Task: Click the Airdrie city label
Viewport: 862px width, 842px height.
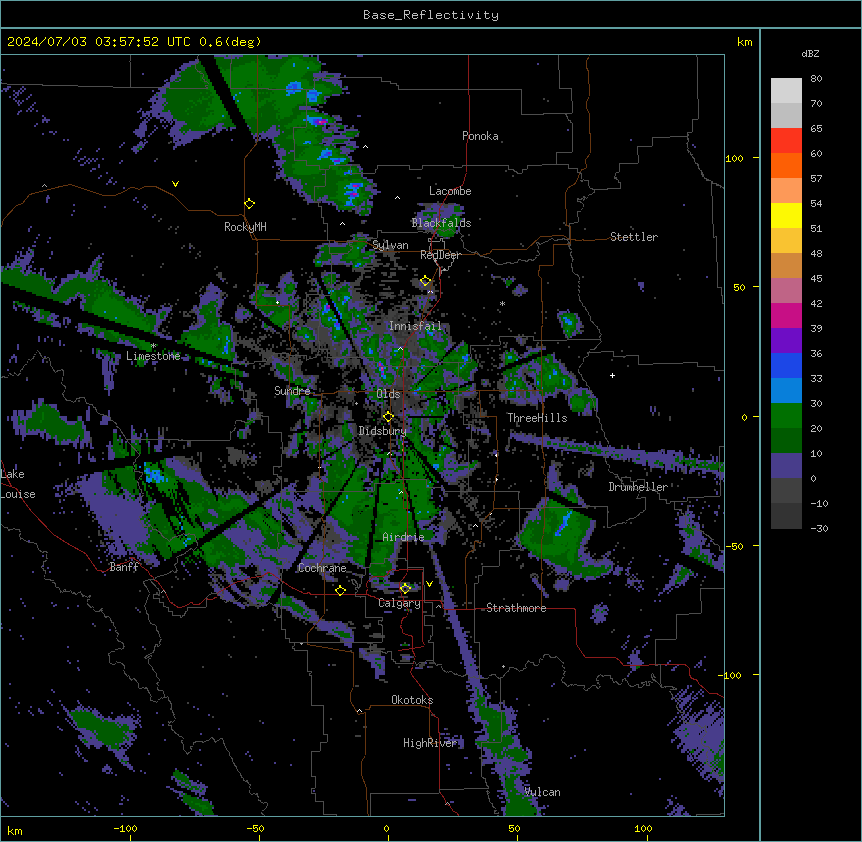Action: [404, 537]
